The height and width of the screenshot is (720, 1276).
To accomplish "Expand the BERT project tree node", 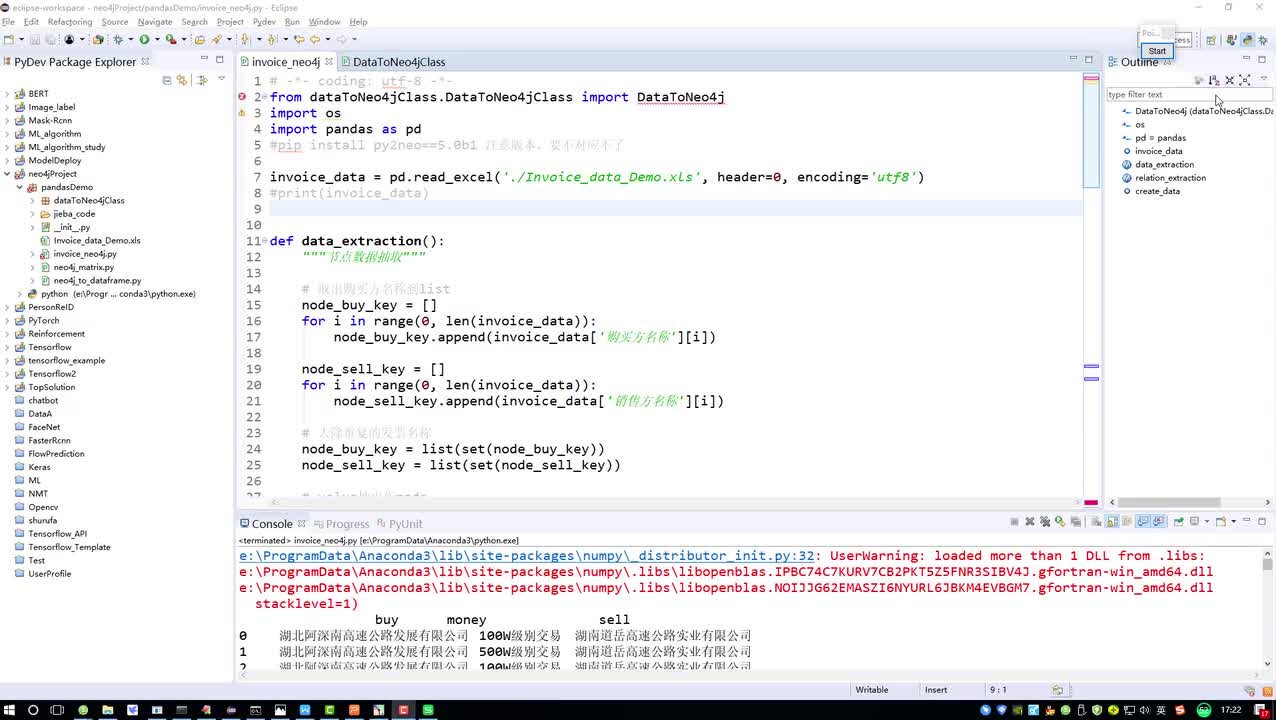I will point(7,94).
